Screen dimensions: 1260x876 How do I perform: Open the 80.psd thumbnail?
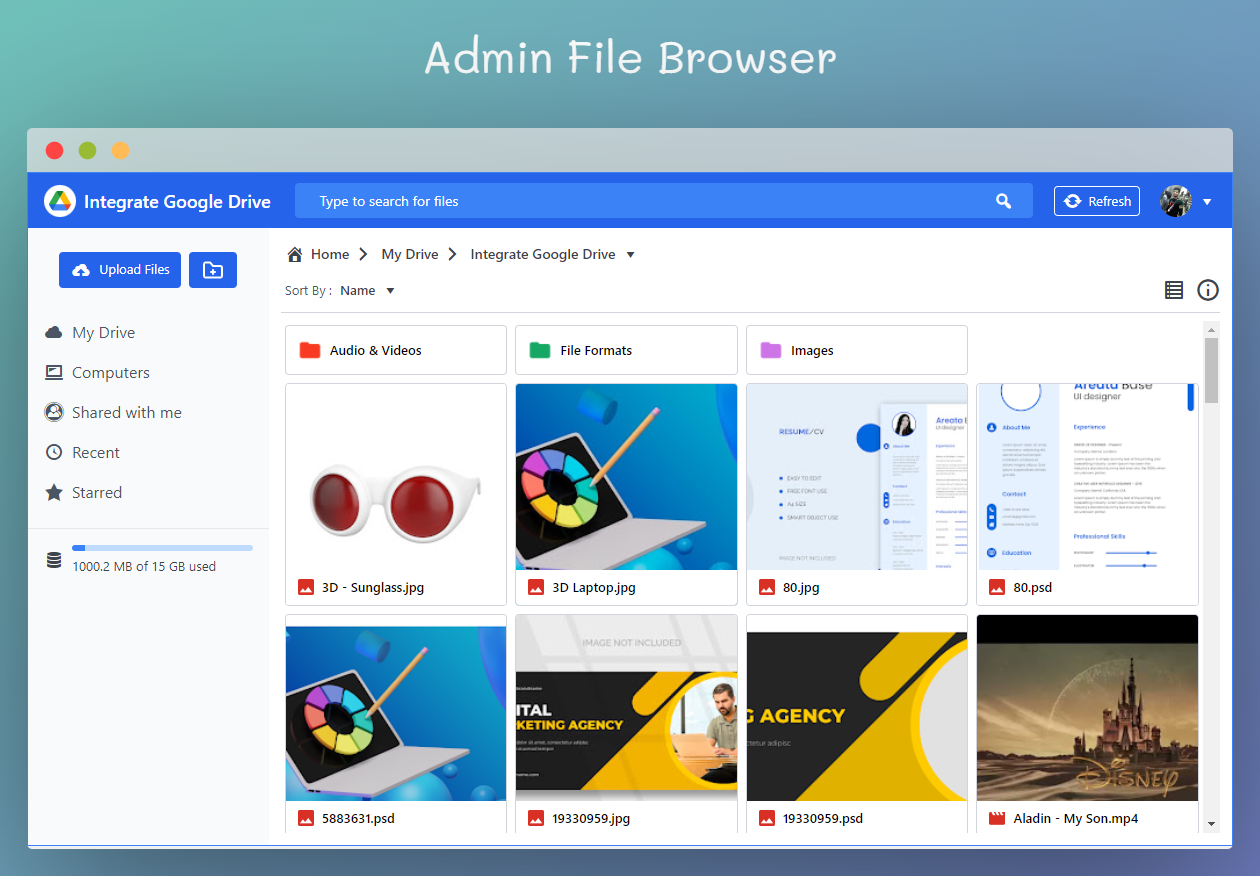coord(1087,477)
